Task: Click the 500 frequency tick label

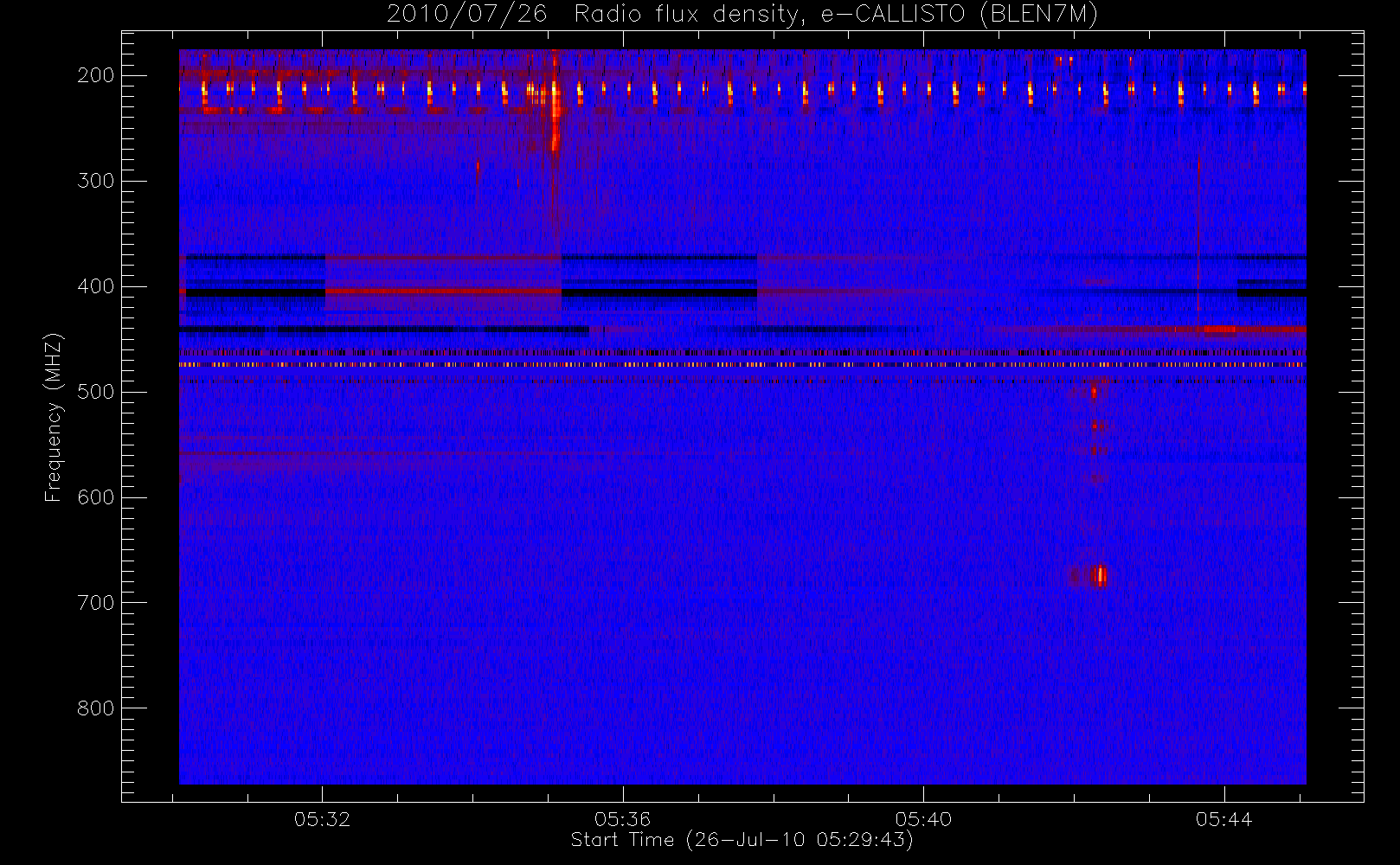Action: coord(95,392)
